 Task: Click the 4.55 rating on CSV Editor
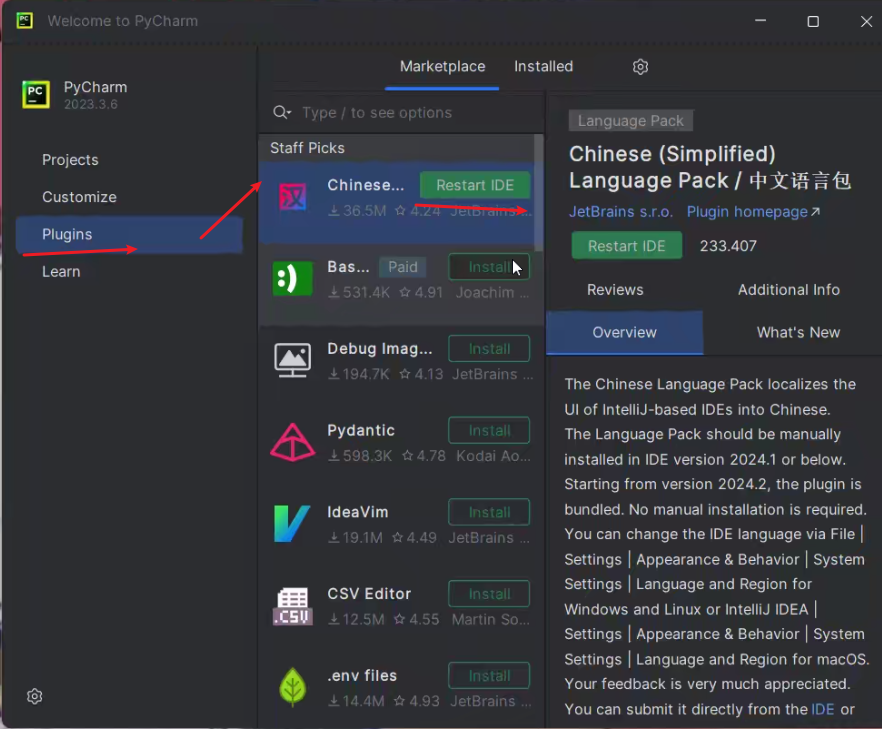click(417, 619)
